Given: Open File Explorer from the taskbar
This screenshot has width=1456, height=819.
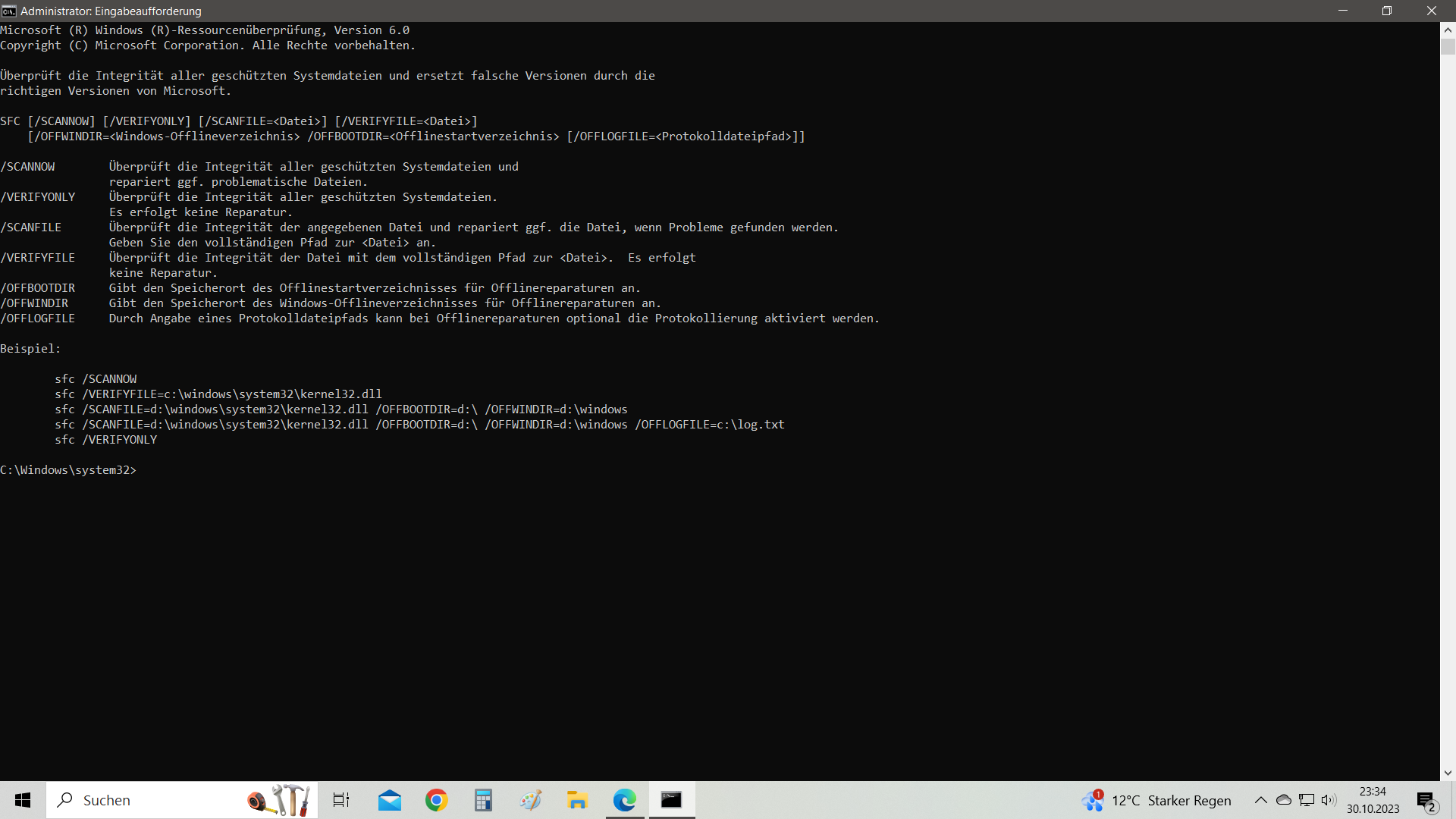Looking at the screenshot, I should (577, 800).
